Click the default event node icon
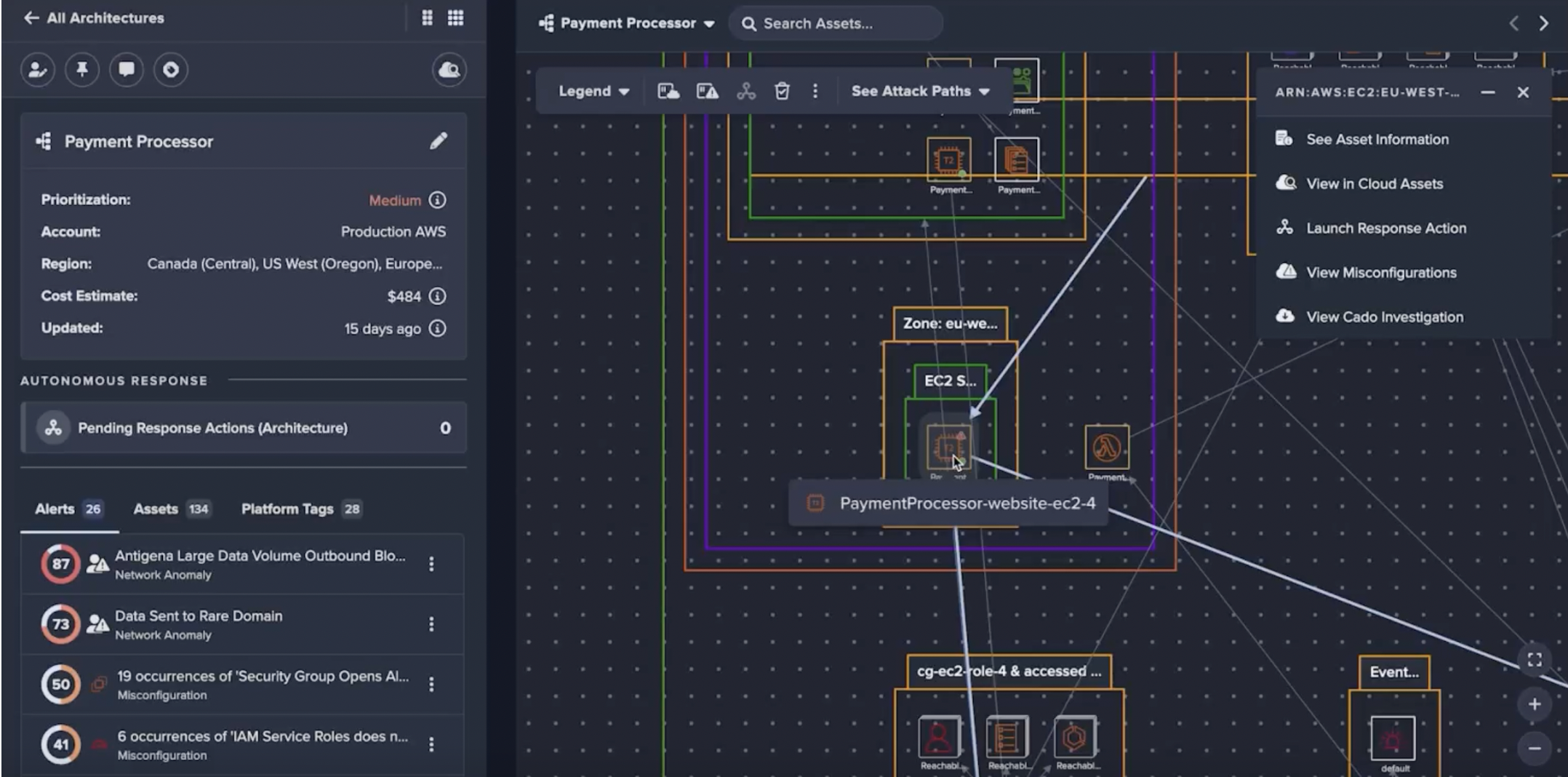 (1393, 738)
